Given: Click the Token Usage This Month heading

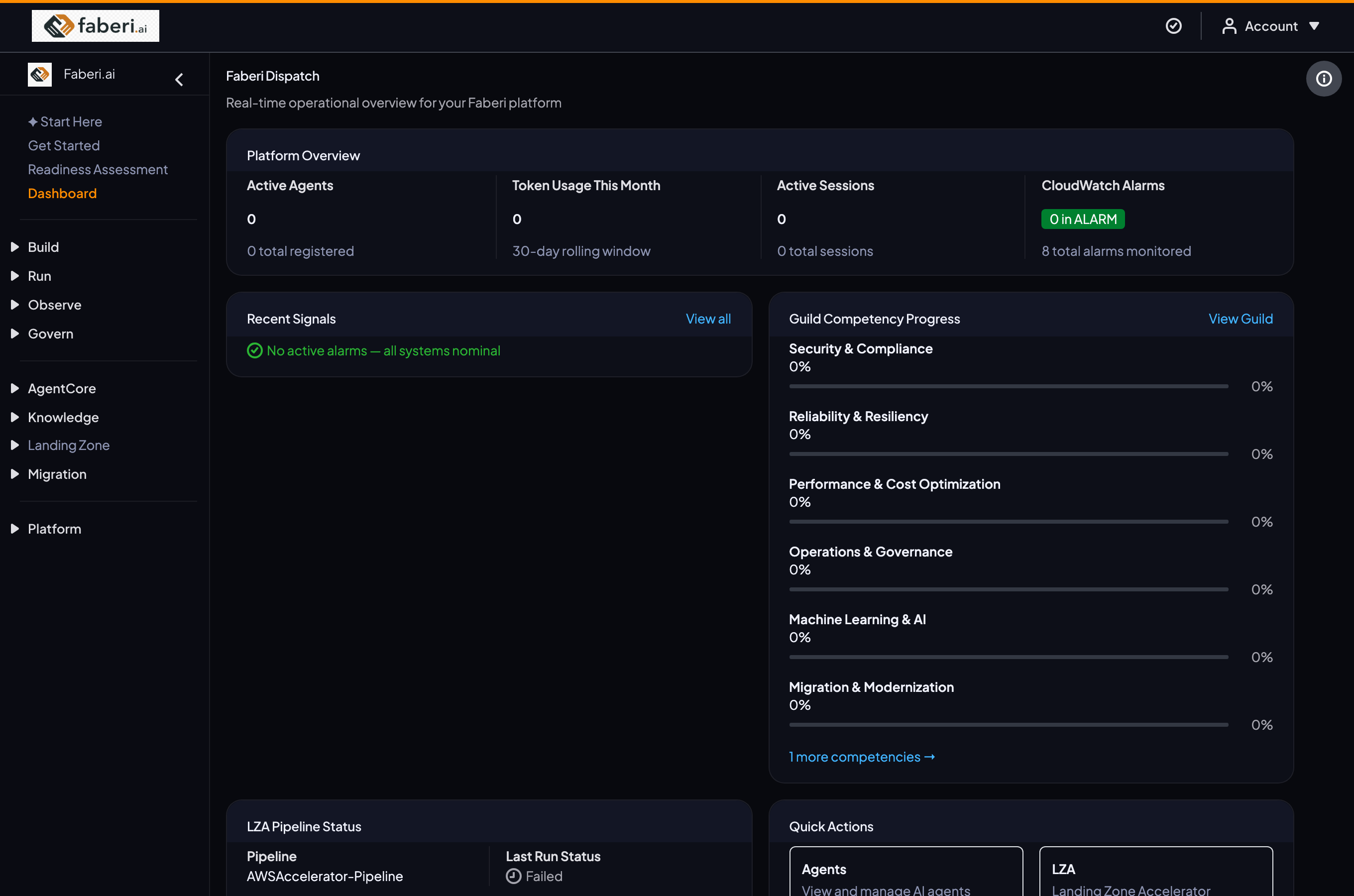Looking at the screenshot, I should click(586, 185).
